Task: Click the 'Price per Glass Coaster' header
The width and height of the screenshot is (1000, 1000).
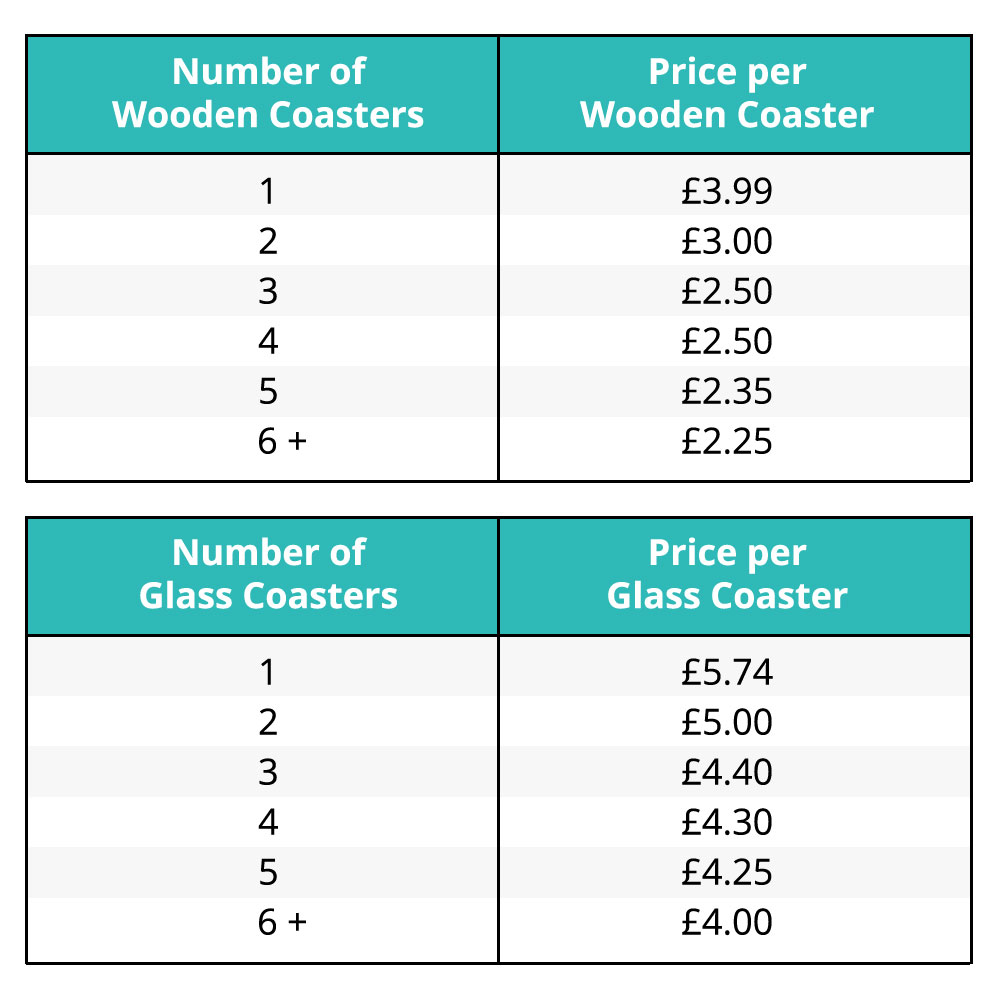Action: pyautogui.click(x=727, y=574)
